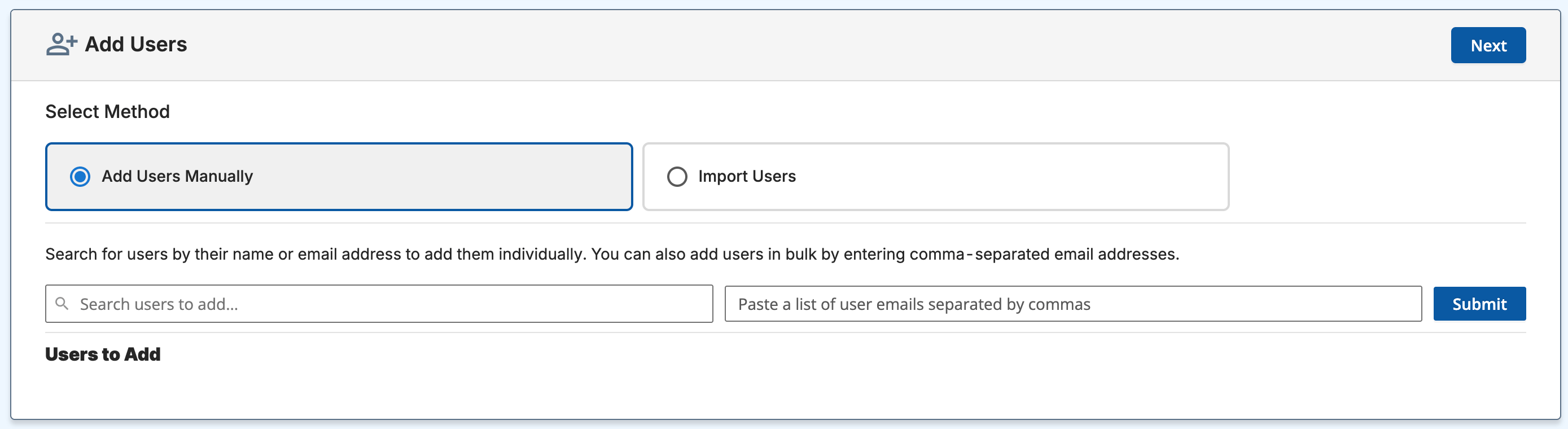This screenshot has height=429, width=1568.
Task: Click the add-user icon beside Add Users
Action: (x=62, y=45)
